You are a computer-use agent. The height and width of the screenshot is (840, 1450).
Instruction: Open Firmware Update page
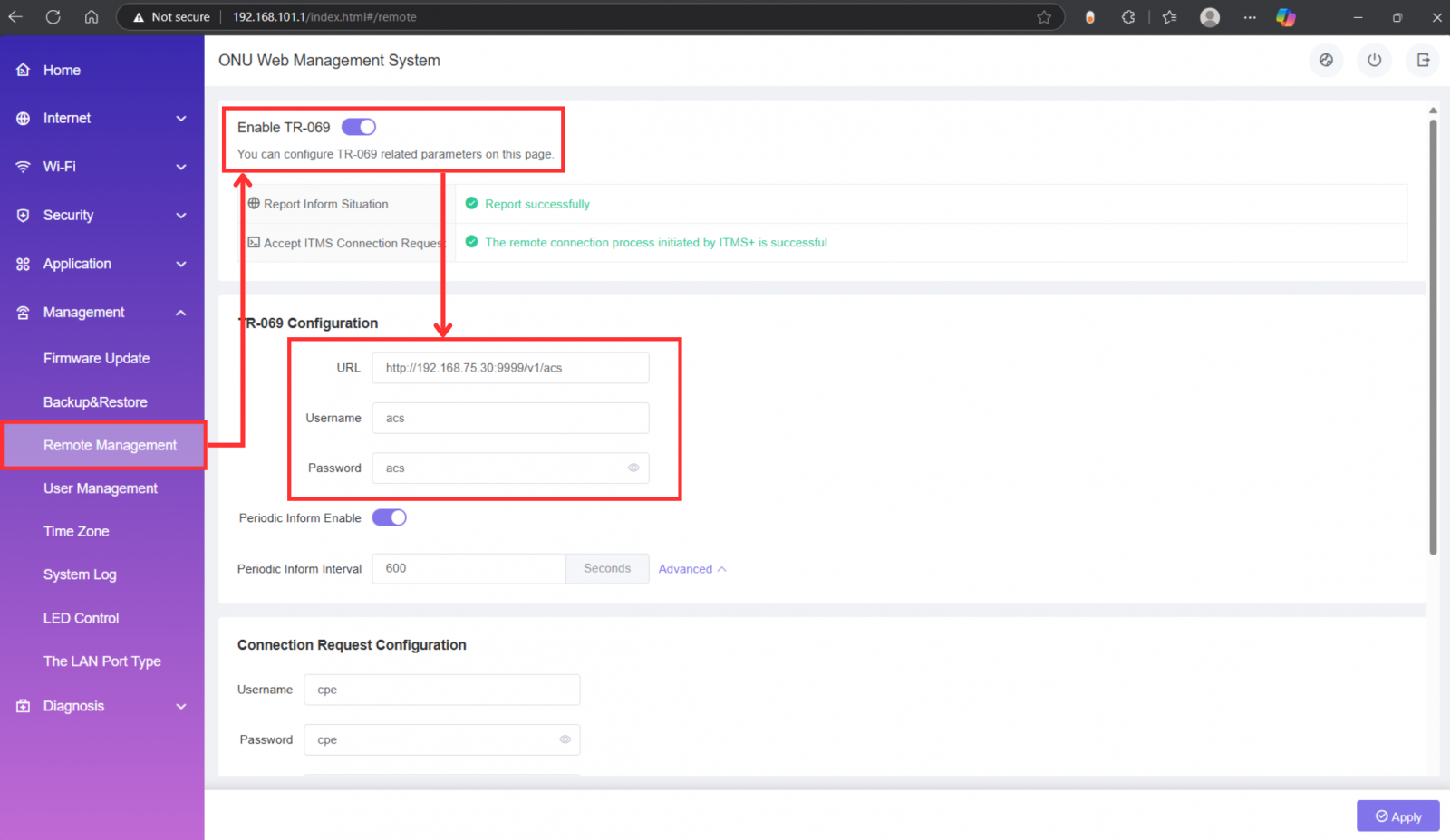(97, 359)
